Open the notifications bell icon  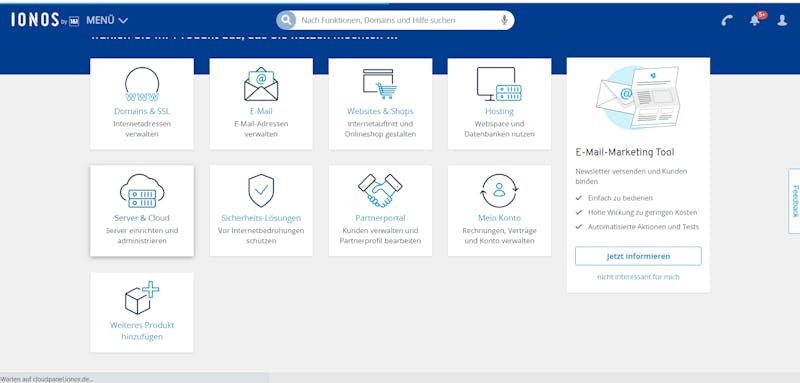pos(755,20)
